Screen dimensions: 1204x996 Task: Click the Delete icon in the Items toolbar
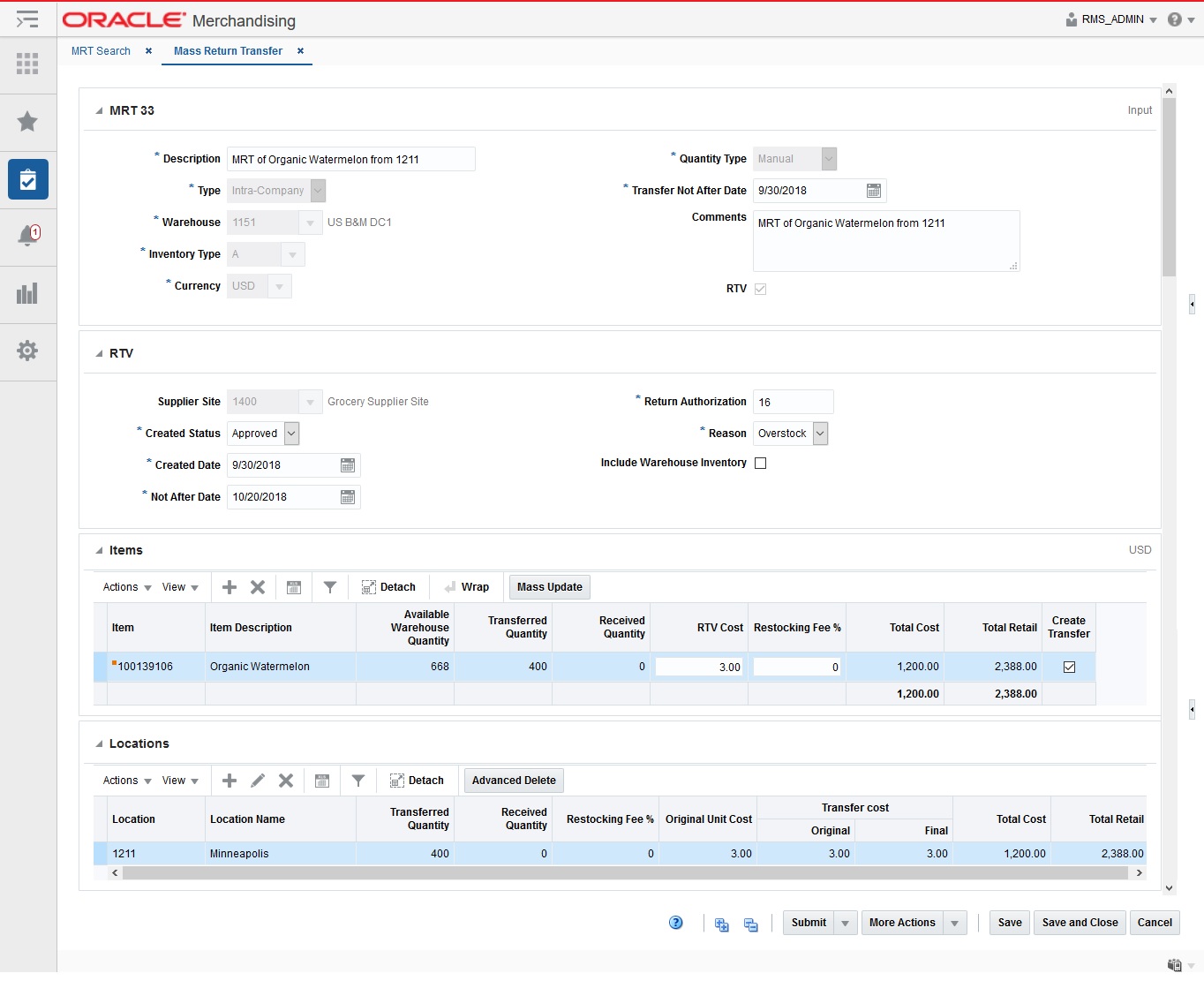pyautogui.click(x=257, y=586)
